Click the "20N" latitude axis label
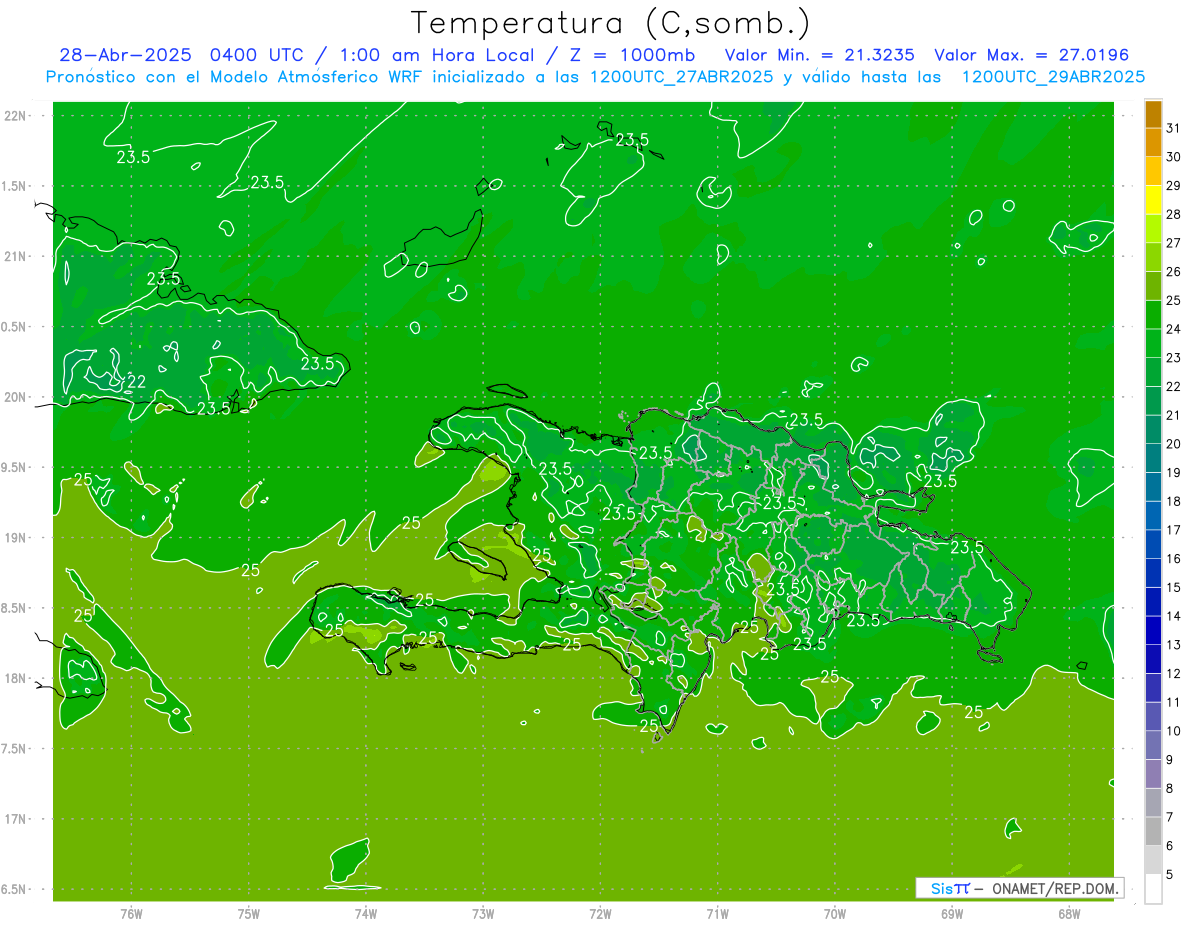This screenshot has height=927, width=1200. coord(17,398)
